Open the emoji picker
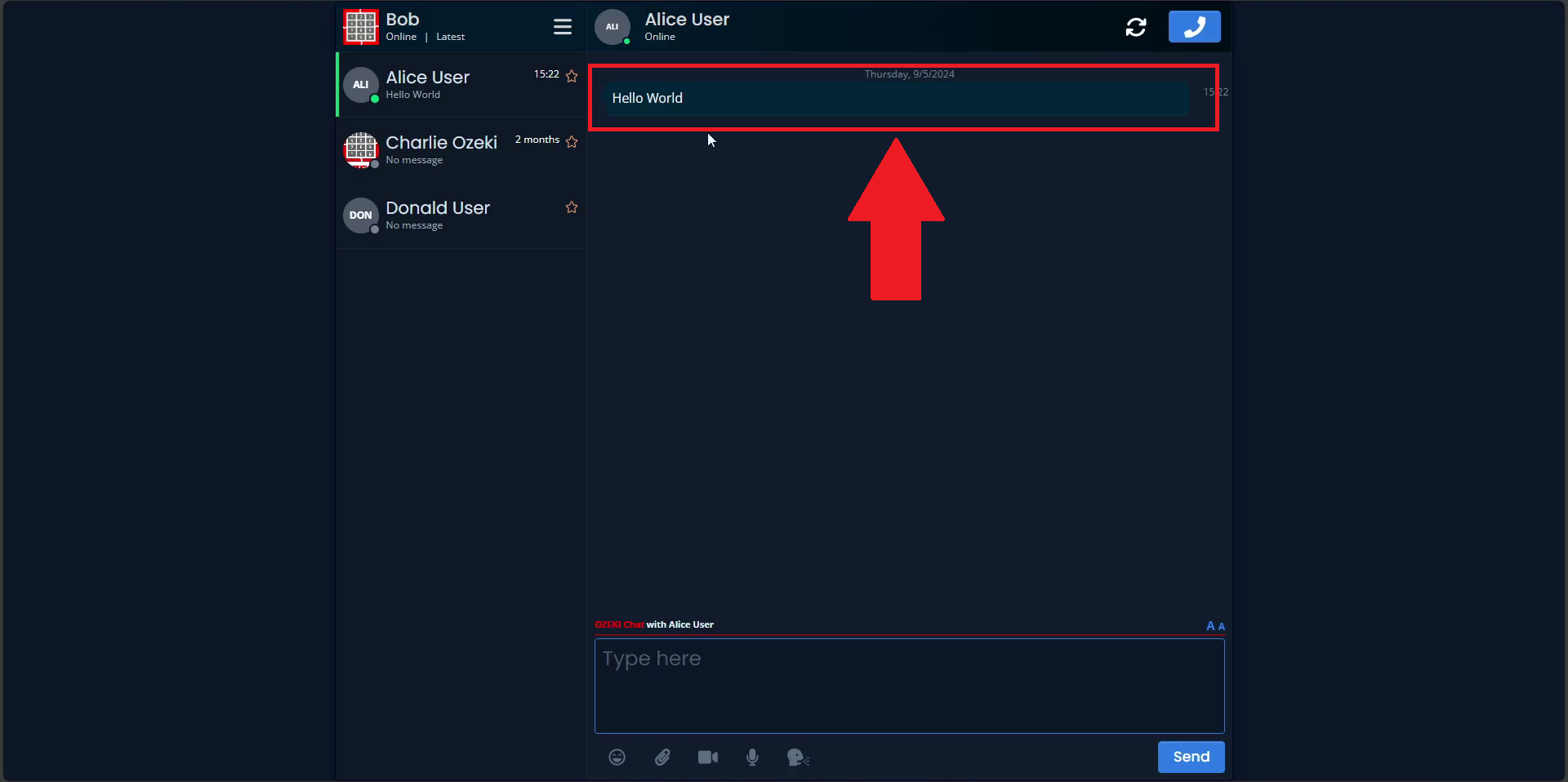Viewport: 1568px width, 782px height. [617, 758]
